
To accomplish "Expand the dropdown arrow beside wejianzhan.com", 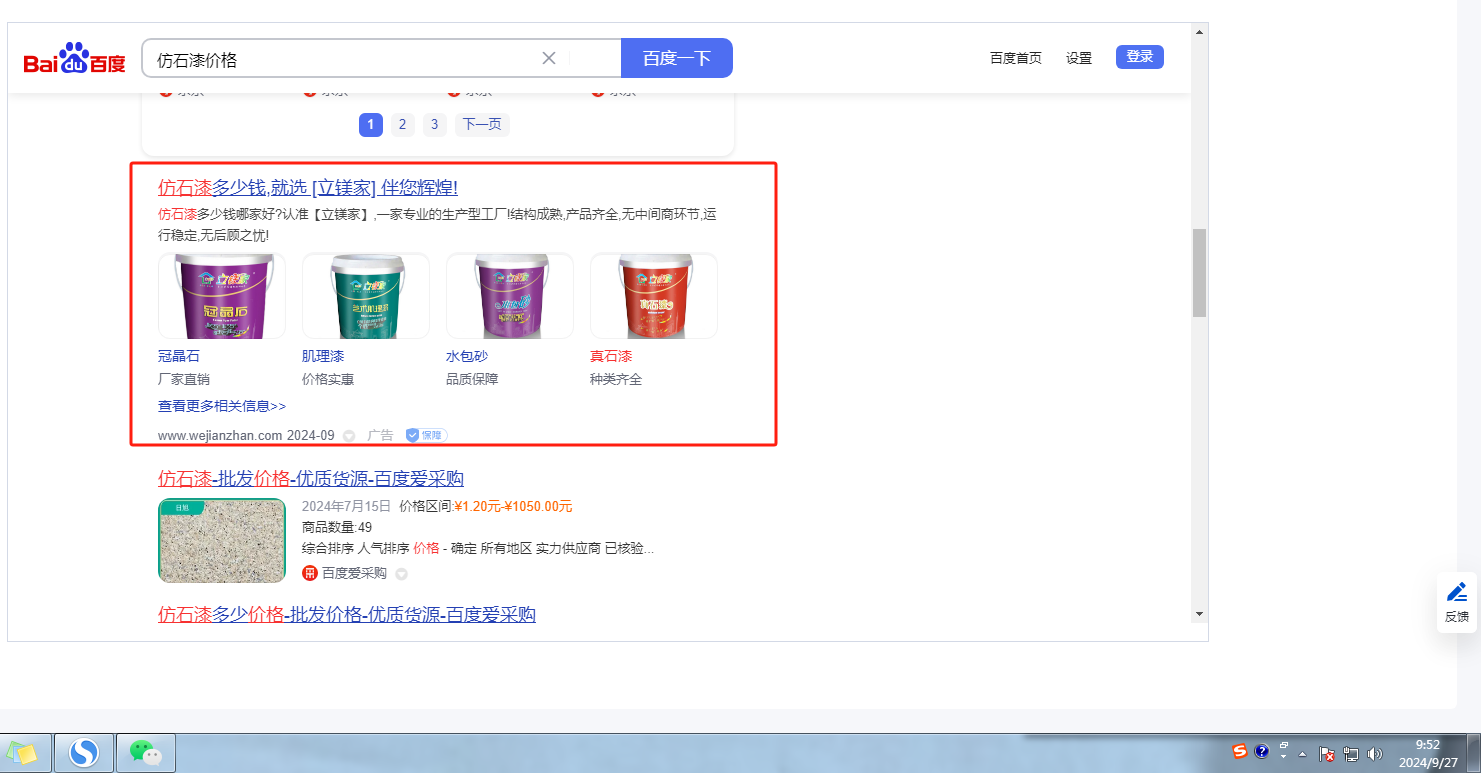I will tap(349, 436).
